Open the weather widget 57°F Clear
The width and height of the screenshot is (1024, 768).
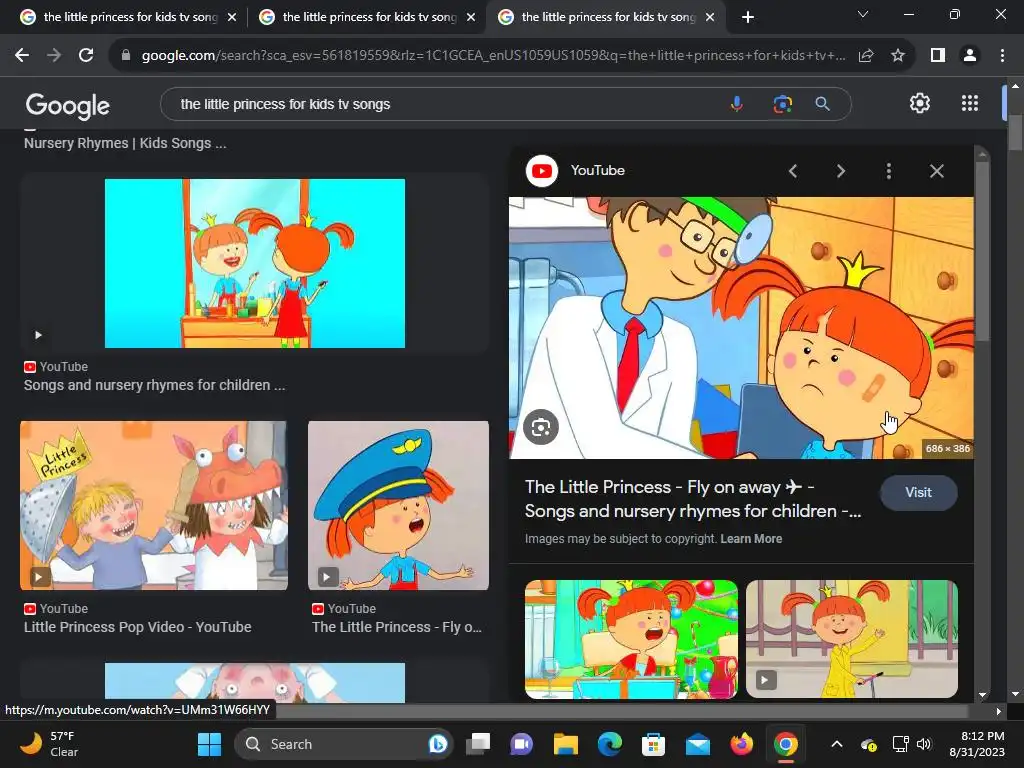49,744
